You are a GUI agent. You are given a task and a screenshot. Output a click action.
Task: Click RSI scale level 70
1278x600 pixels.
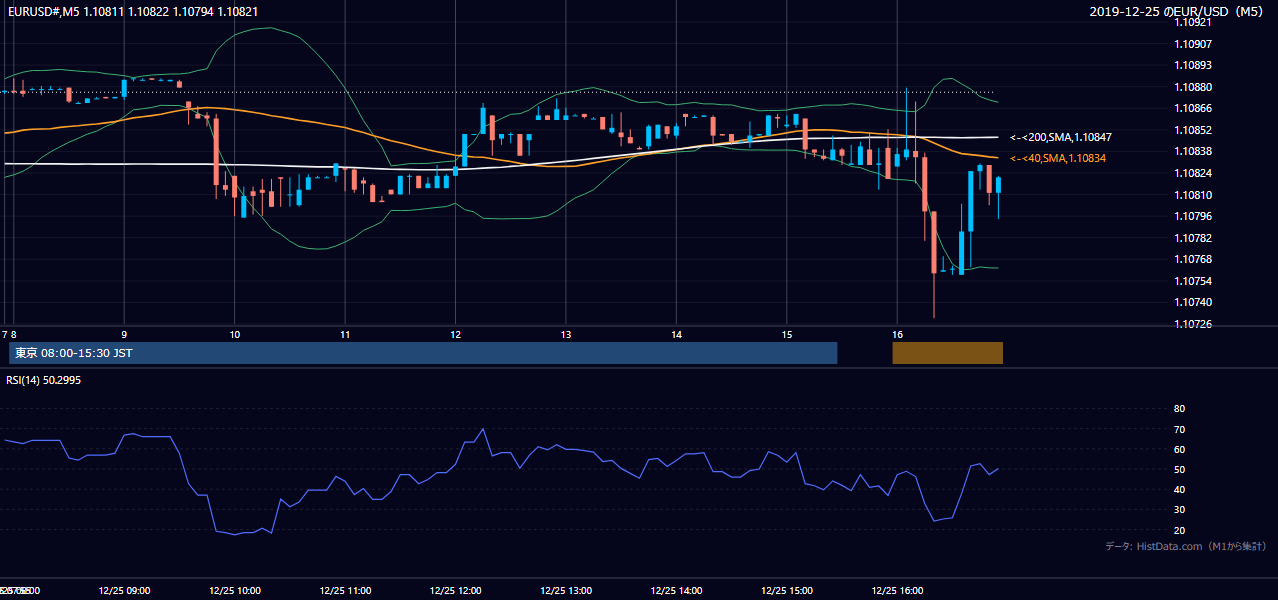point(1179,429)
